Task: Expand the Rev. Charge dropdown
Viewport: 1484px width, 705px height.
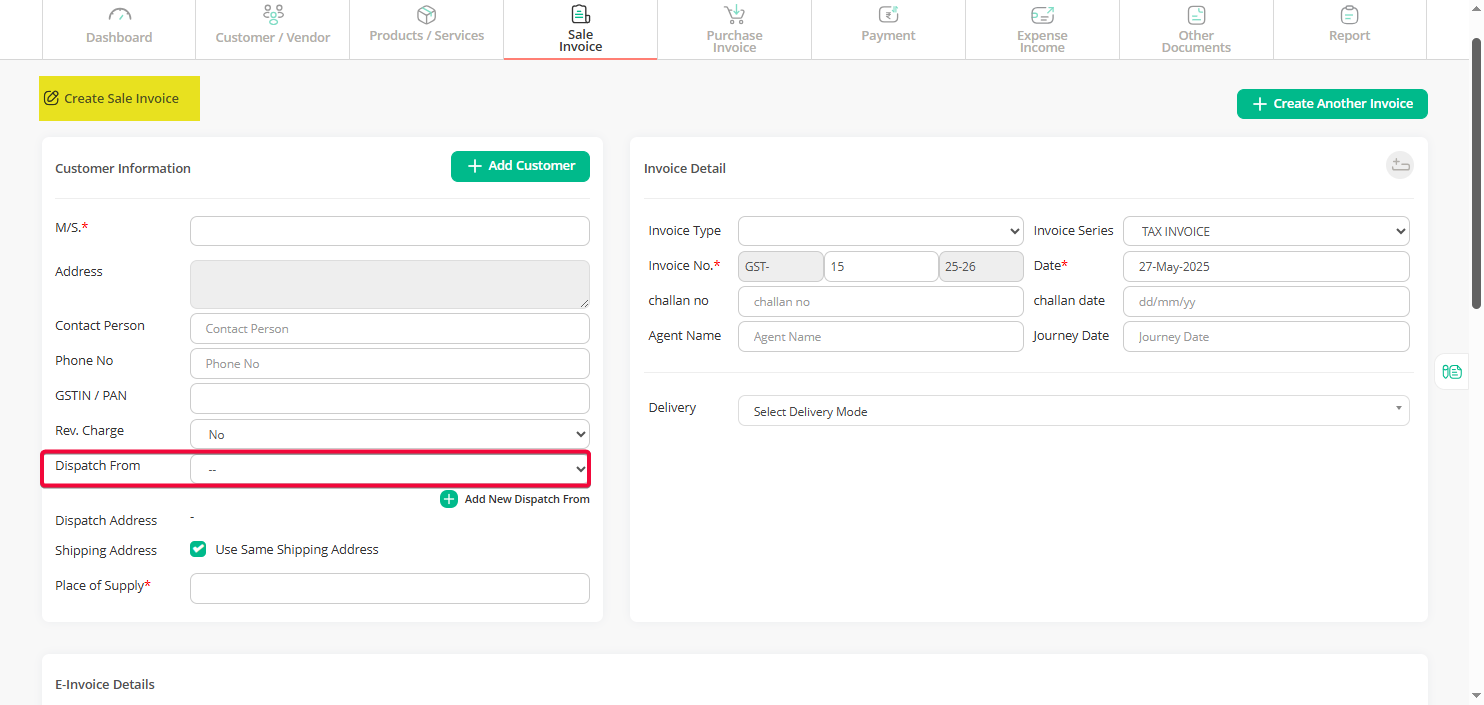Action: click(x=389, y=434)
